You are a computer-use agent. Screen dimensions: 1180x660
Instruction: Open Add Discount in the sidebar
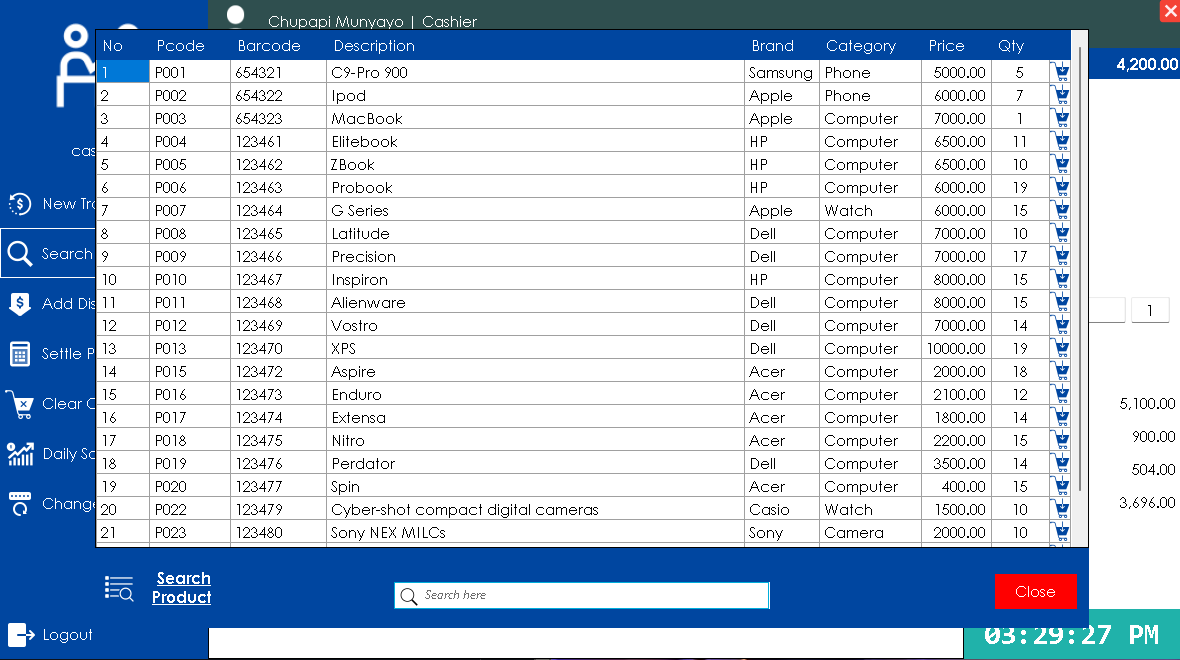click(x=48, y=303)
